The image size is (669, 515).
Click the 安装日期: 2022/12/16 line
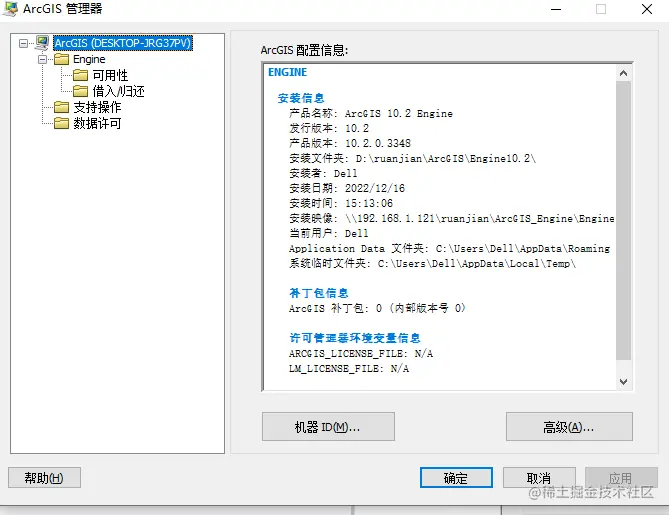[x=347, y=188]
